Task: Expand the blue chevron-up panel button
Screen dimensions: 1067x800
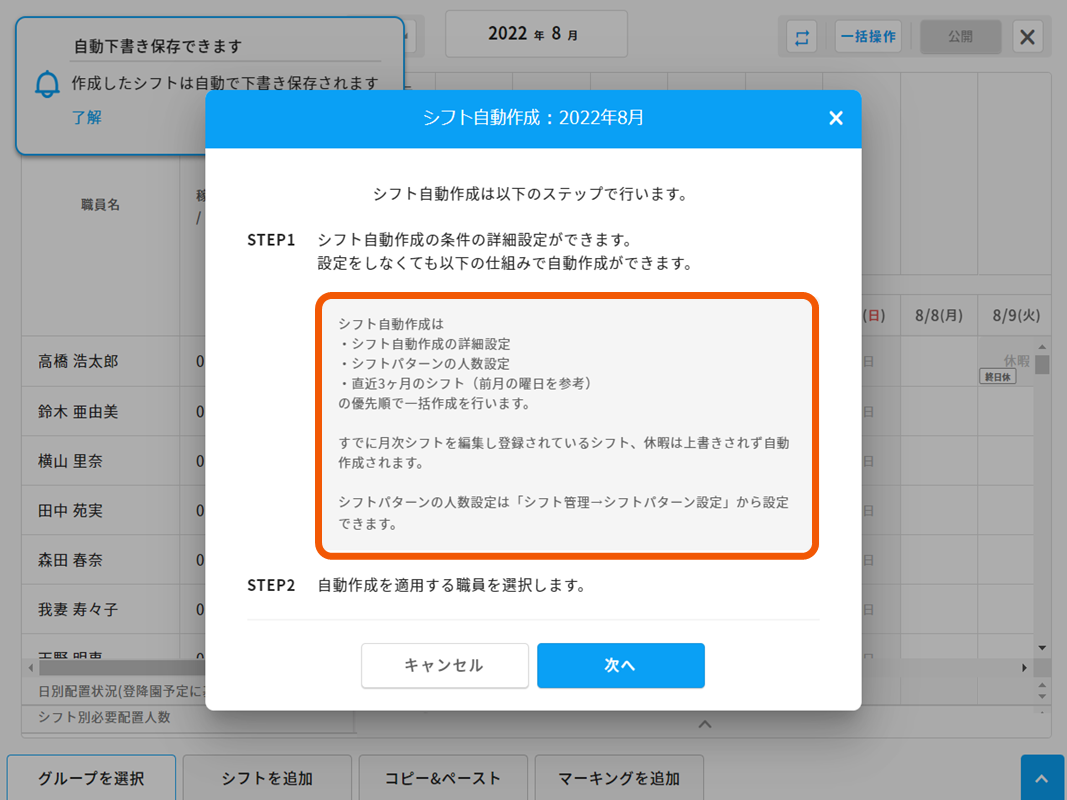Action: (x=1041, y=779)
